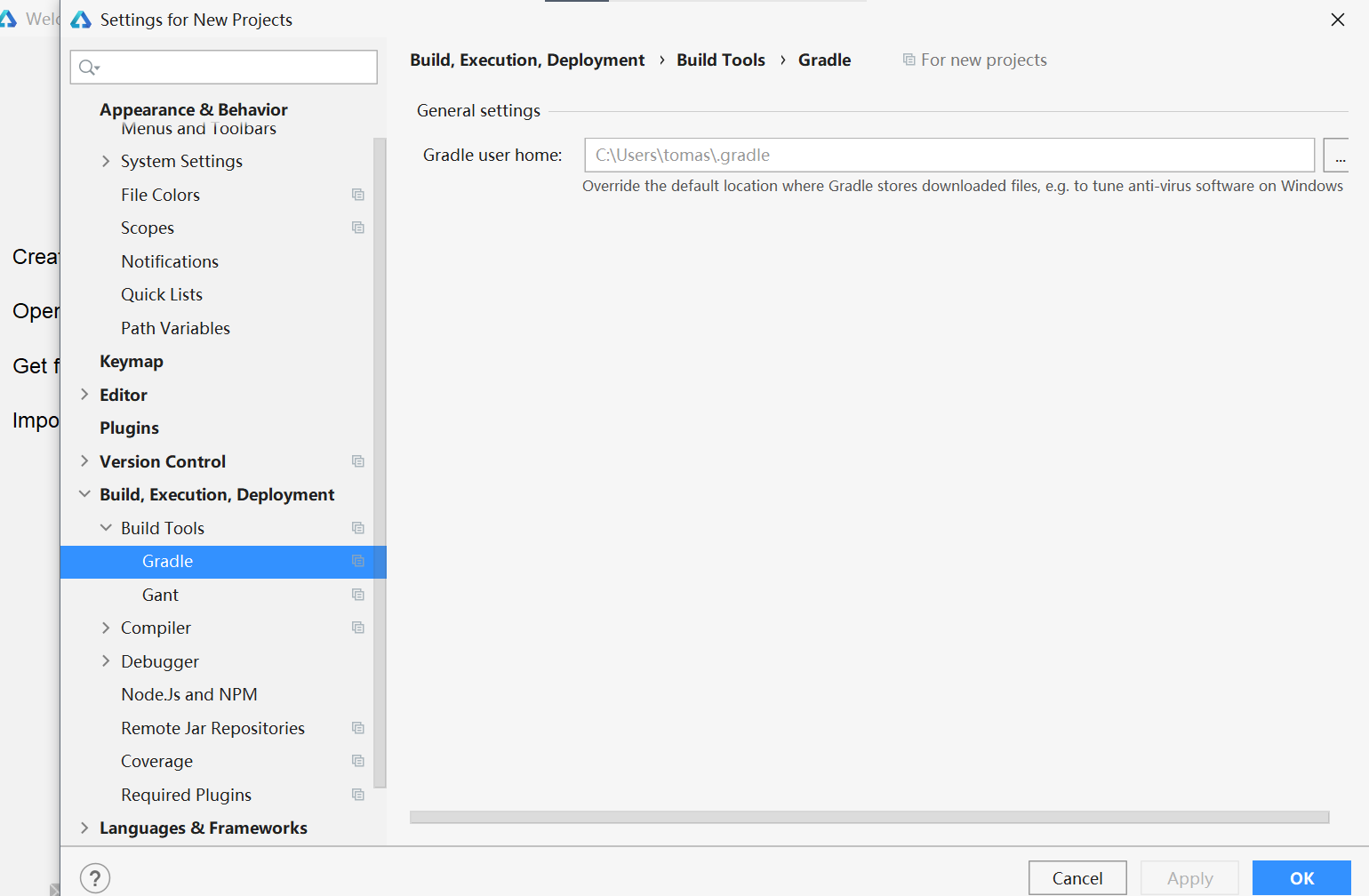
Task: Open Node.Js and NPM settings
Action: [x=189, y=694]
